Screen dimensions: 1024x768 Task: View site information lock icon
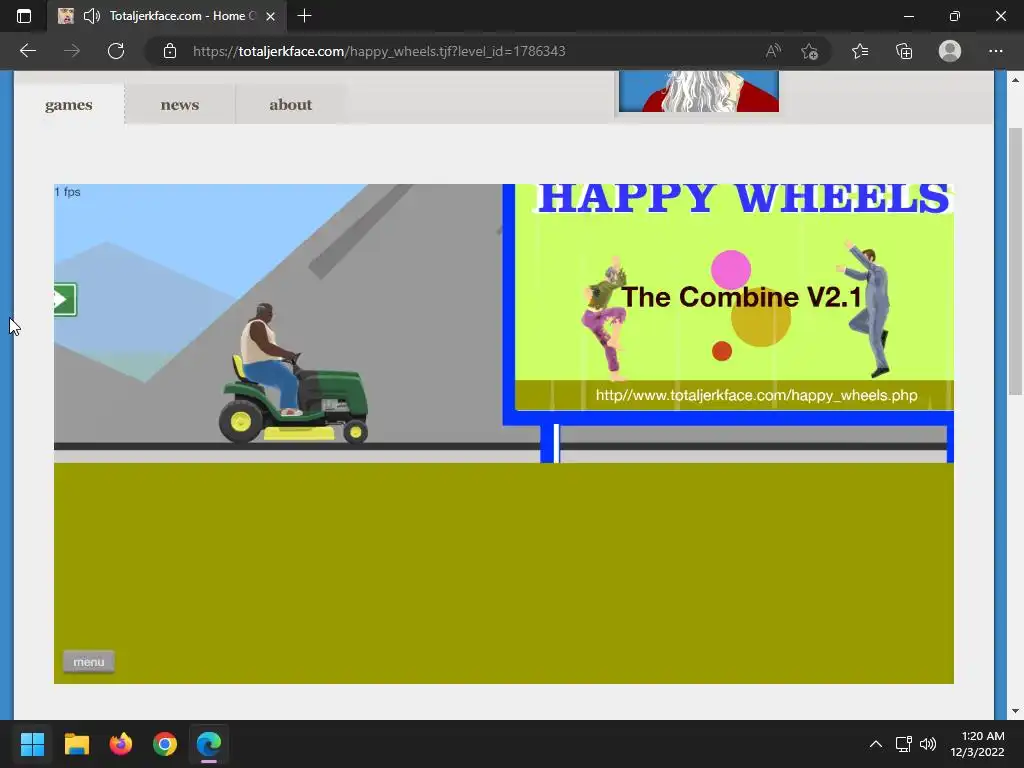[x=170, y=51]
